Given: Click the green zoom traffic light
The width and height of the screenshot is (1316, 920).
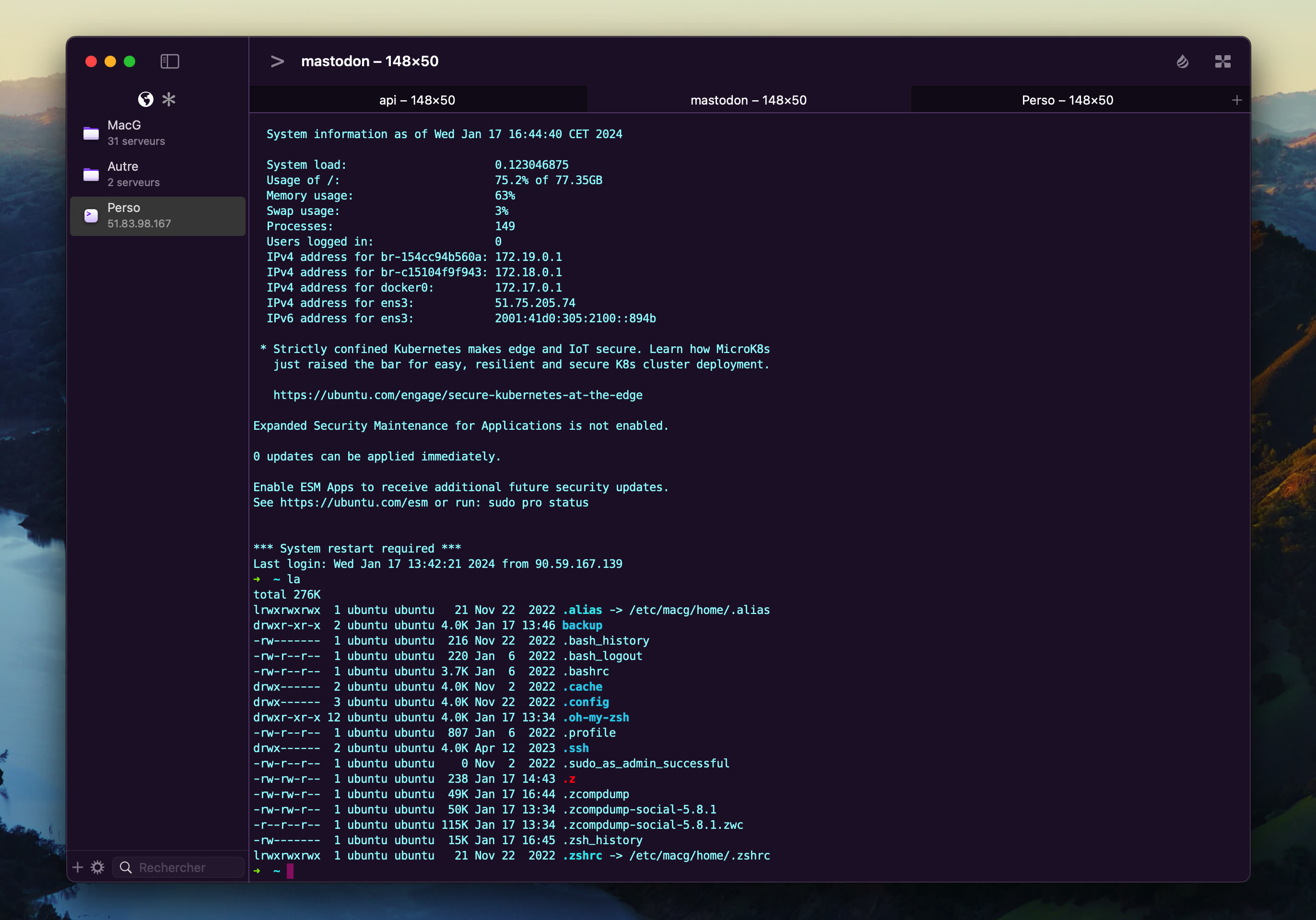Looking at the screenshot, I should 130,61.
